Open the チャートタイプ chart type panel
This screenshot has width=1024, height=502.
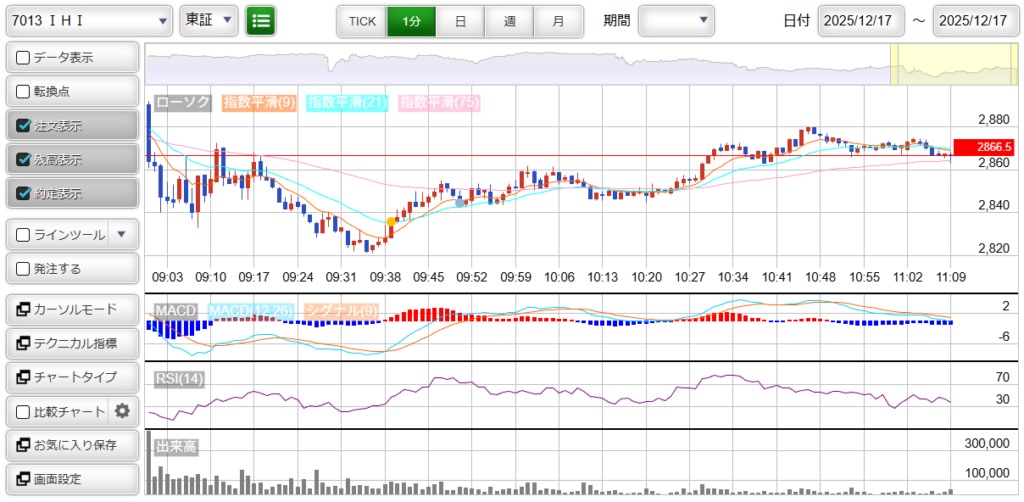[x=70, y=377]
